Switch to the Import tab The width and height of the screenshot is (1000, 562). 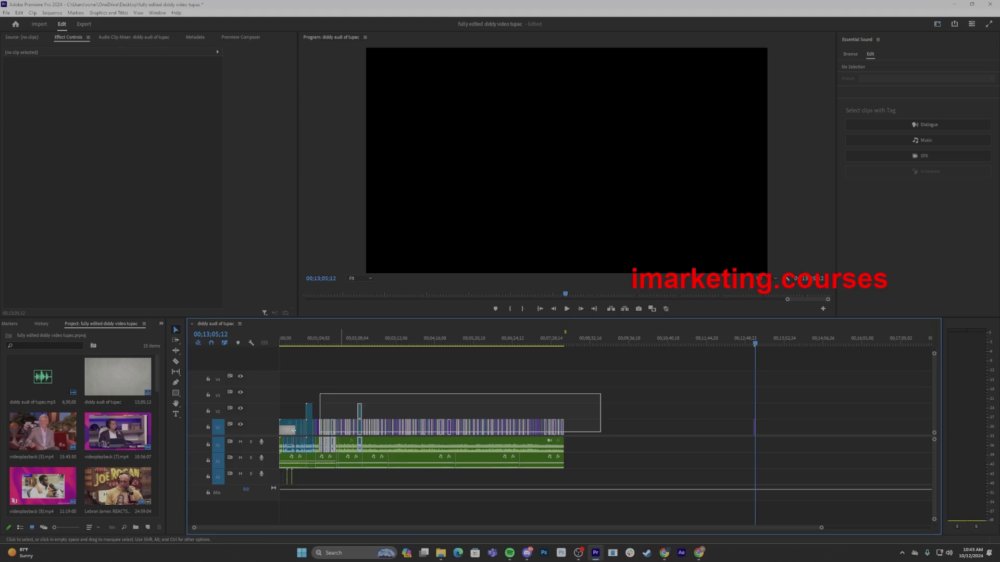pyautogui.click(x=39, y=24)
